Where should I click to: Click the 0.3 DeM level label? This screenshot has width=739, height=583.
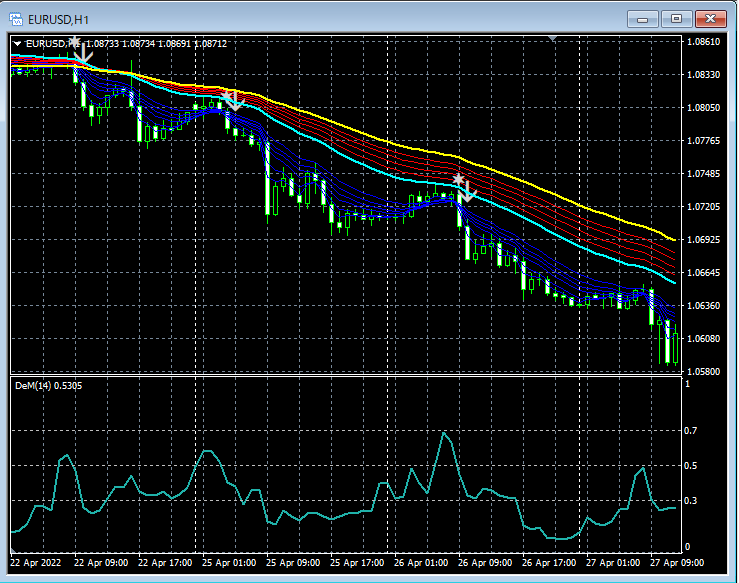690,501
